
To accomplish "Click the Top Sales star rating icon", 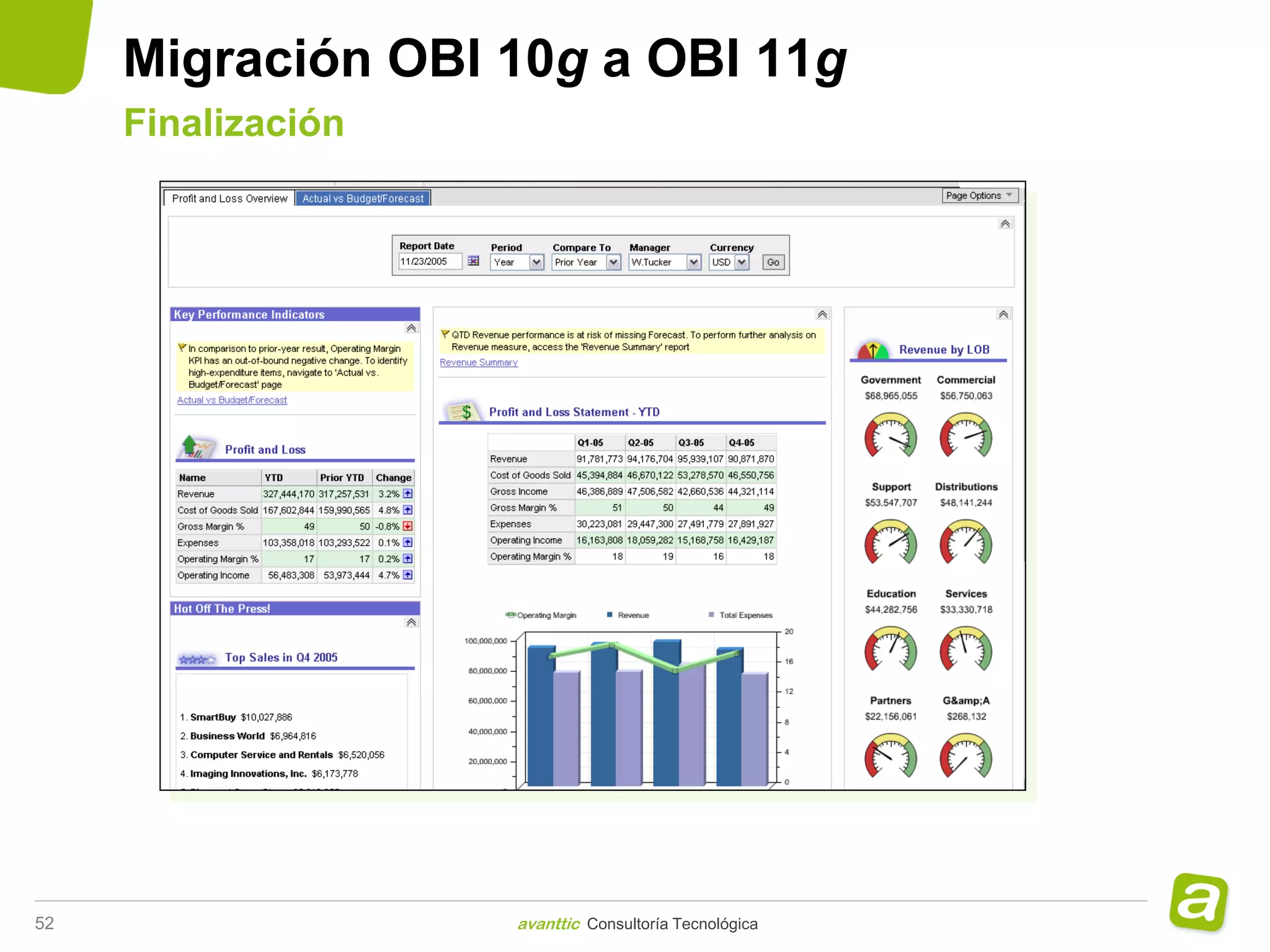I will coord(197,659).
